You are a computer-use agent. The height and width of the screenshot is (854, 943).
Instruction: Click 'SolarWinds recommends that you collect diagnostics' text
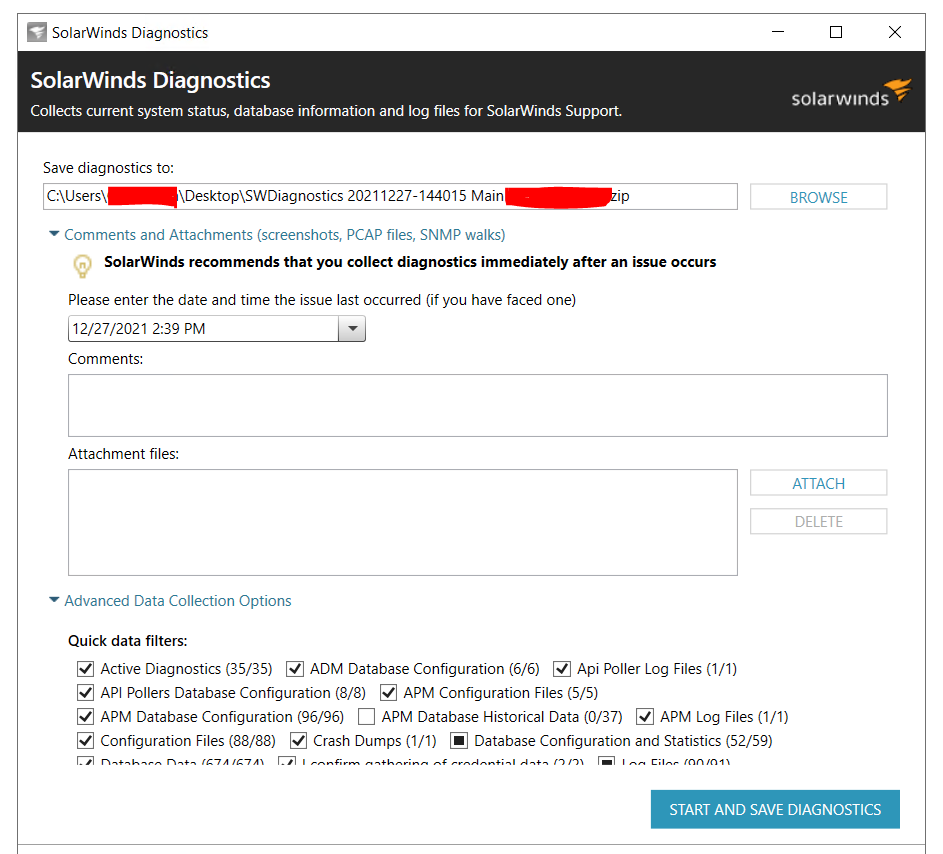[410, 262]
